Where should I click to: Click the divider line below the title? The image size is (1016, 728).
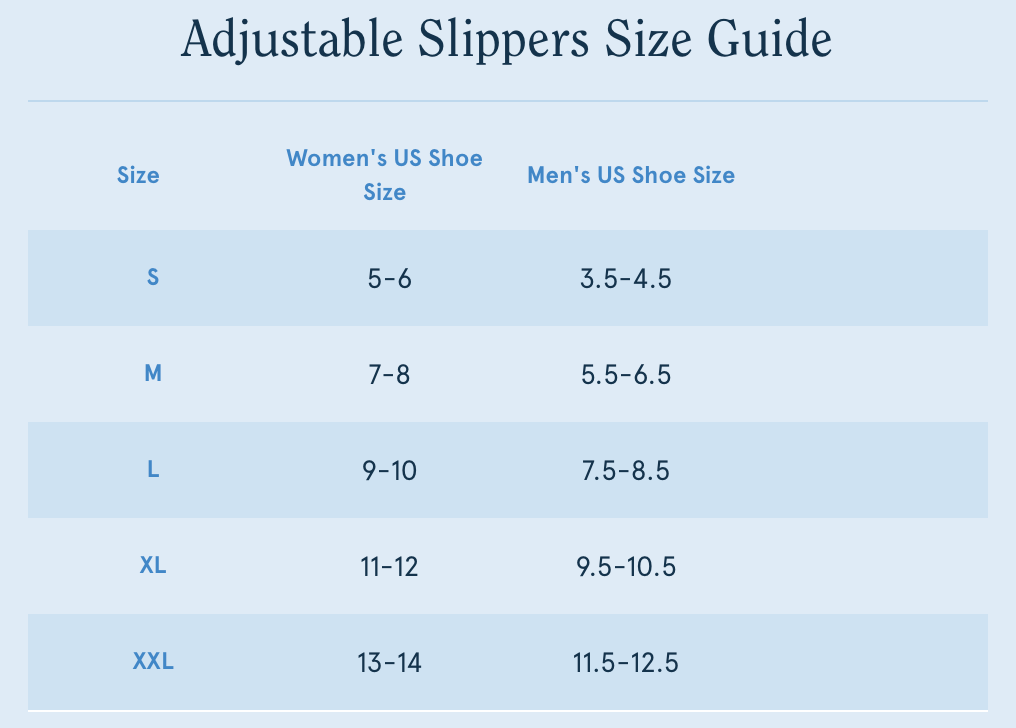(507, 101)
